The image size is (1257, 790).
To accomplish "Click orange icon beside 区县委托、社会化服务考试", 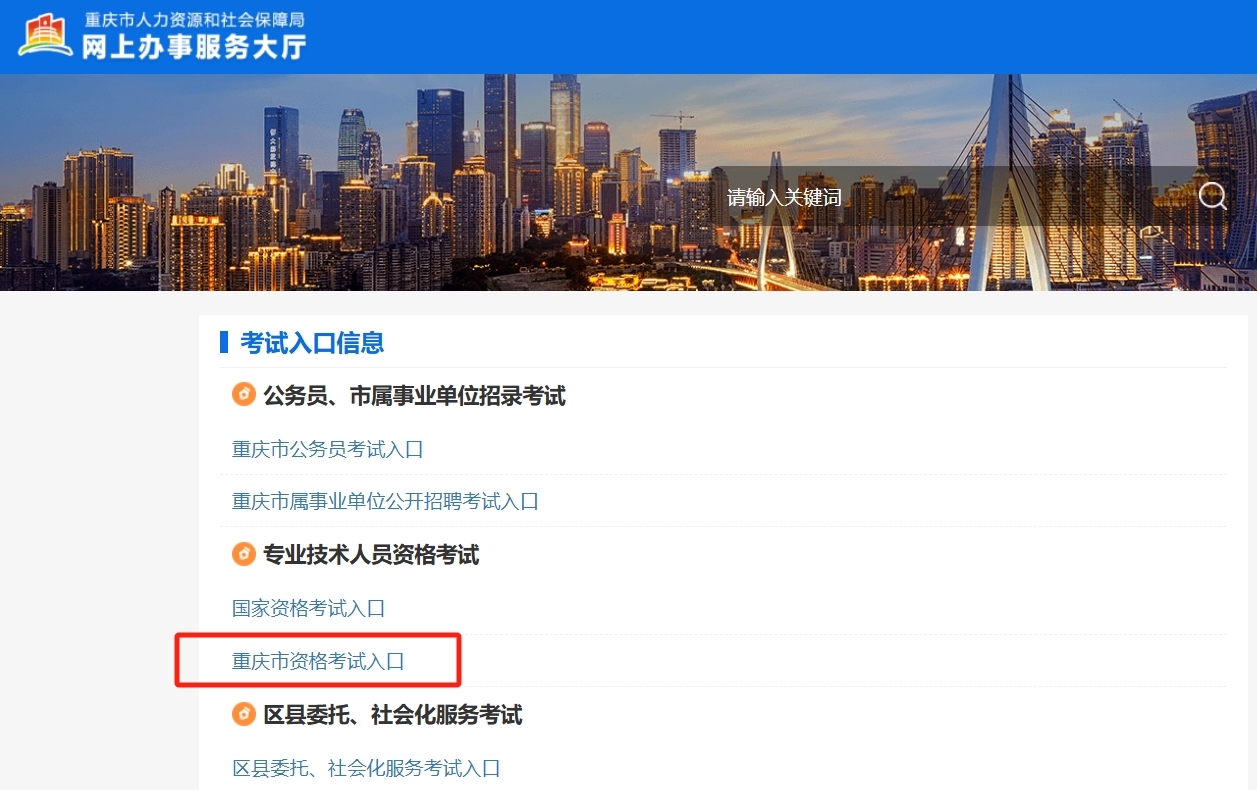I will tap(243, 714).
